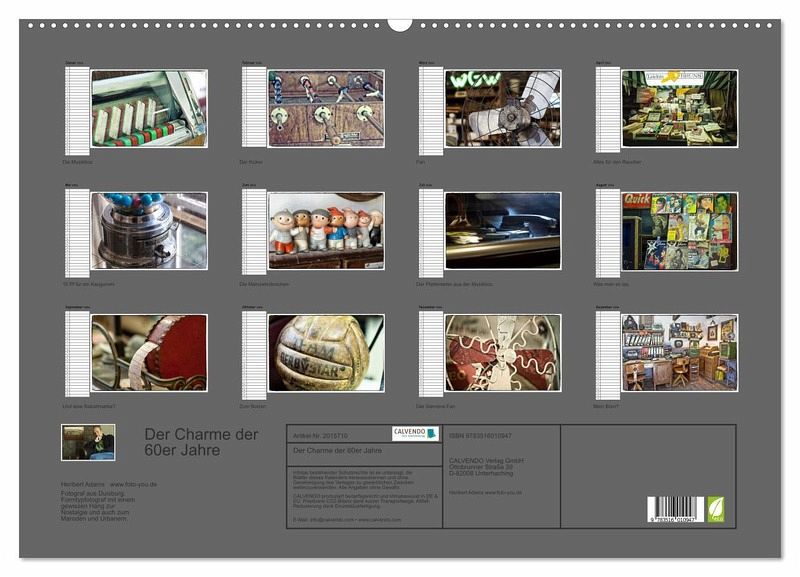
Task: Open the record player from jukebox photo
Action: (503, 231)
